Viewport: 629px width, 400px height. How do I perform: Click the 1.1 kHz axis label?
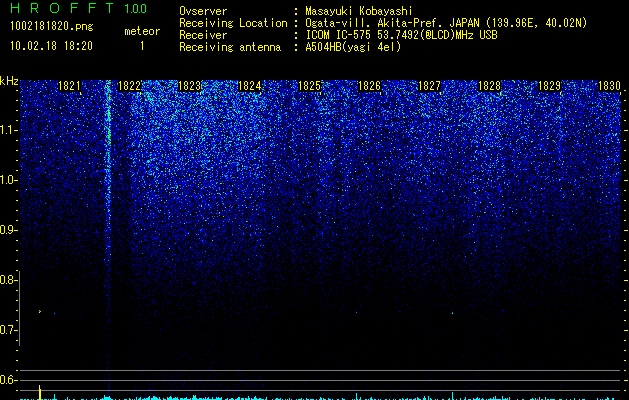[x=8, y=130]
